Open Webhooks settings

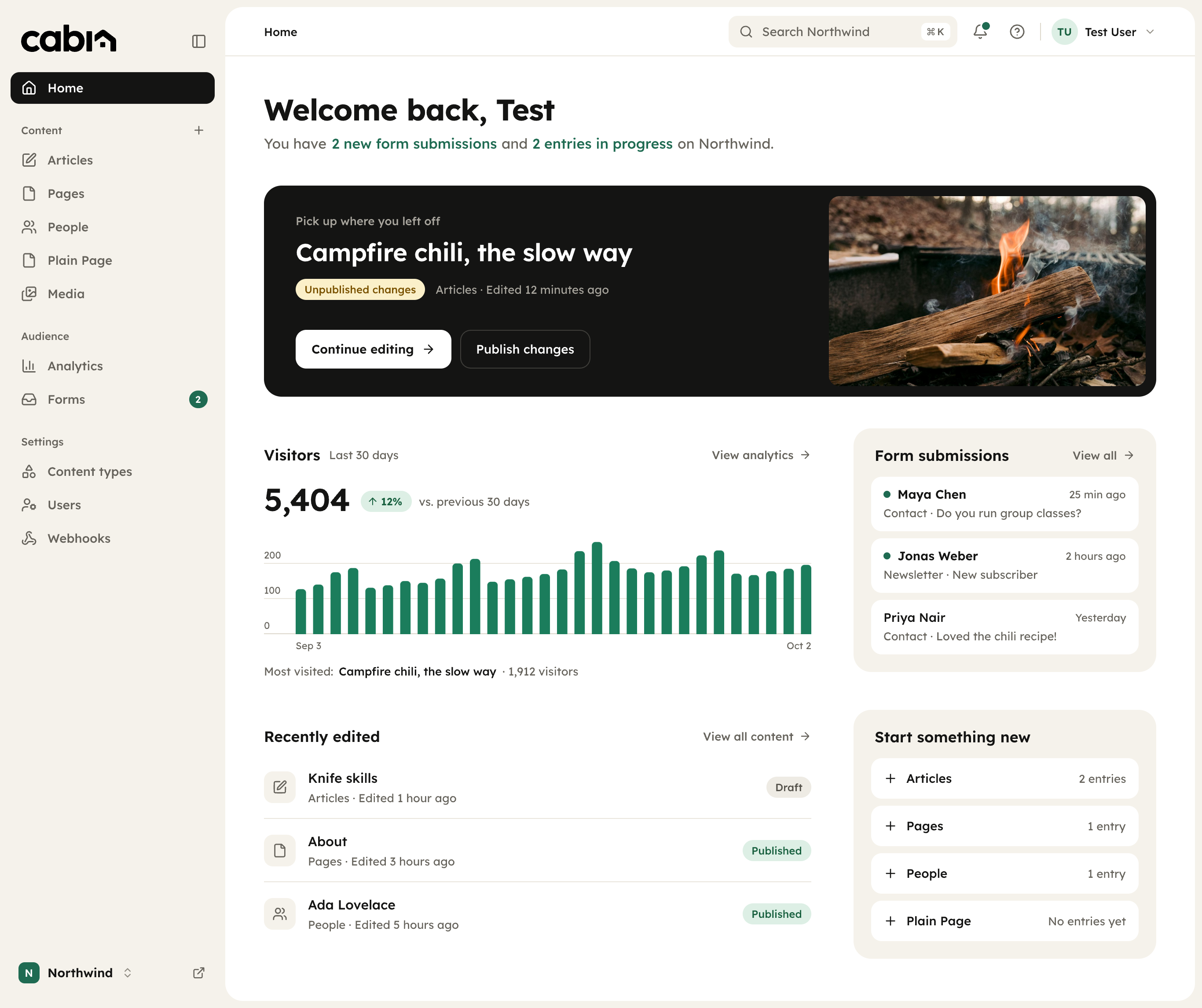[112, 538]
